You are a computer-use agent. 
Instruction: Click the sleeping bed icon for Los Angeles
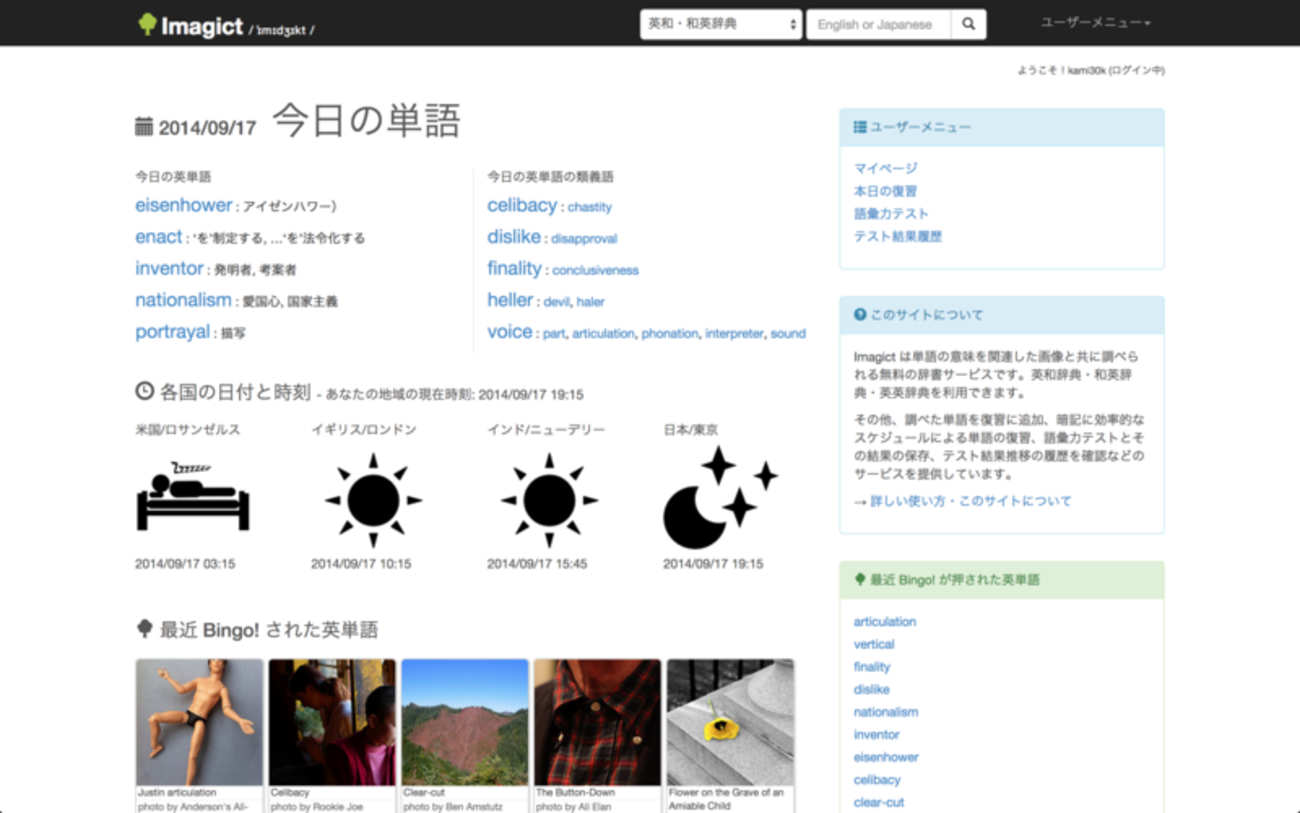(193, 496)
